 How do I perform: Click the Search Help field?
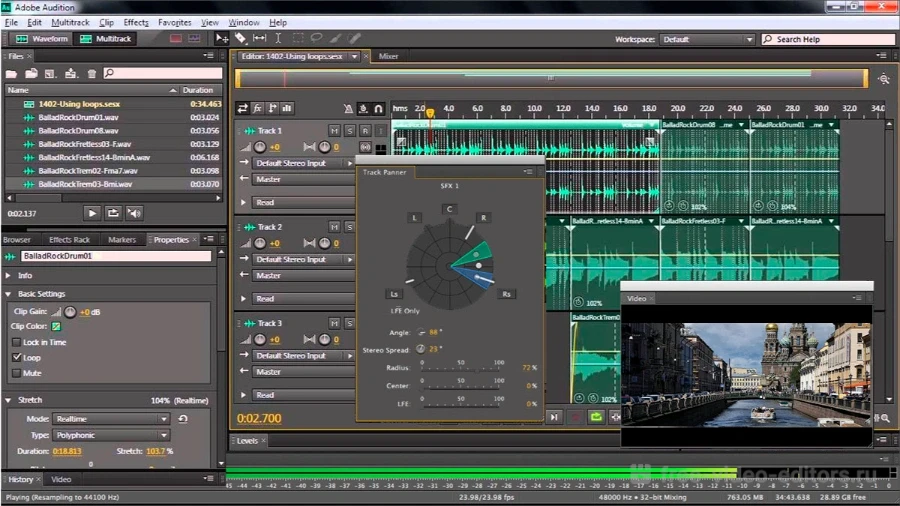coord(829,39)
